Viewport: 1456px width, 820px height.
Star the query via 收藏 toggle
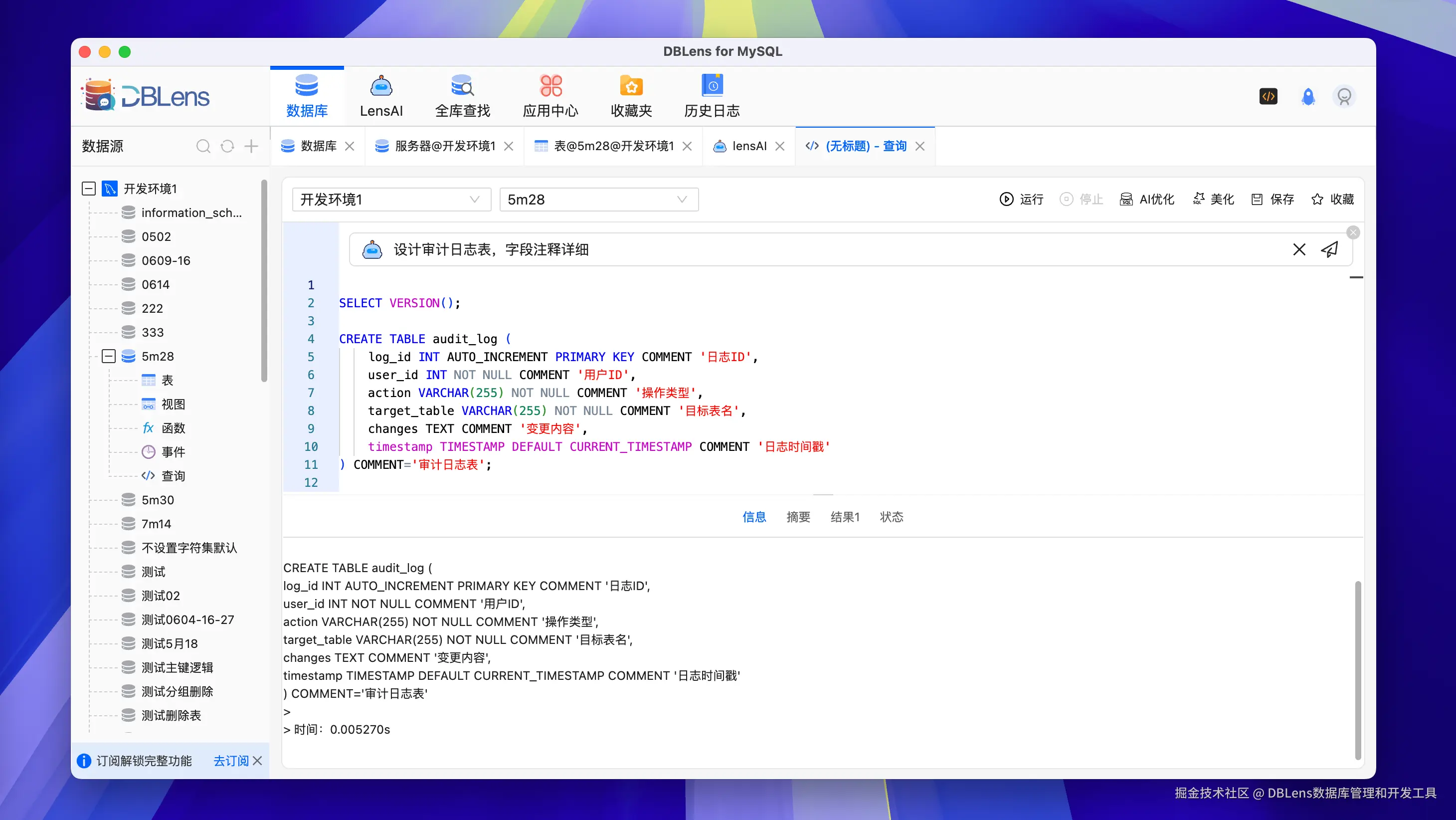click(1332, 199)
